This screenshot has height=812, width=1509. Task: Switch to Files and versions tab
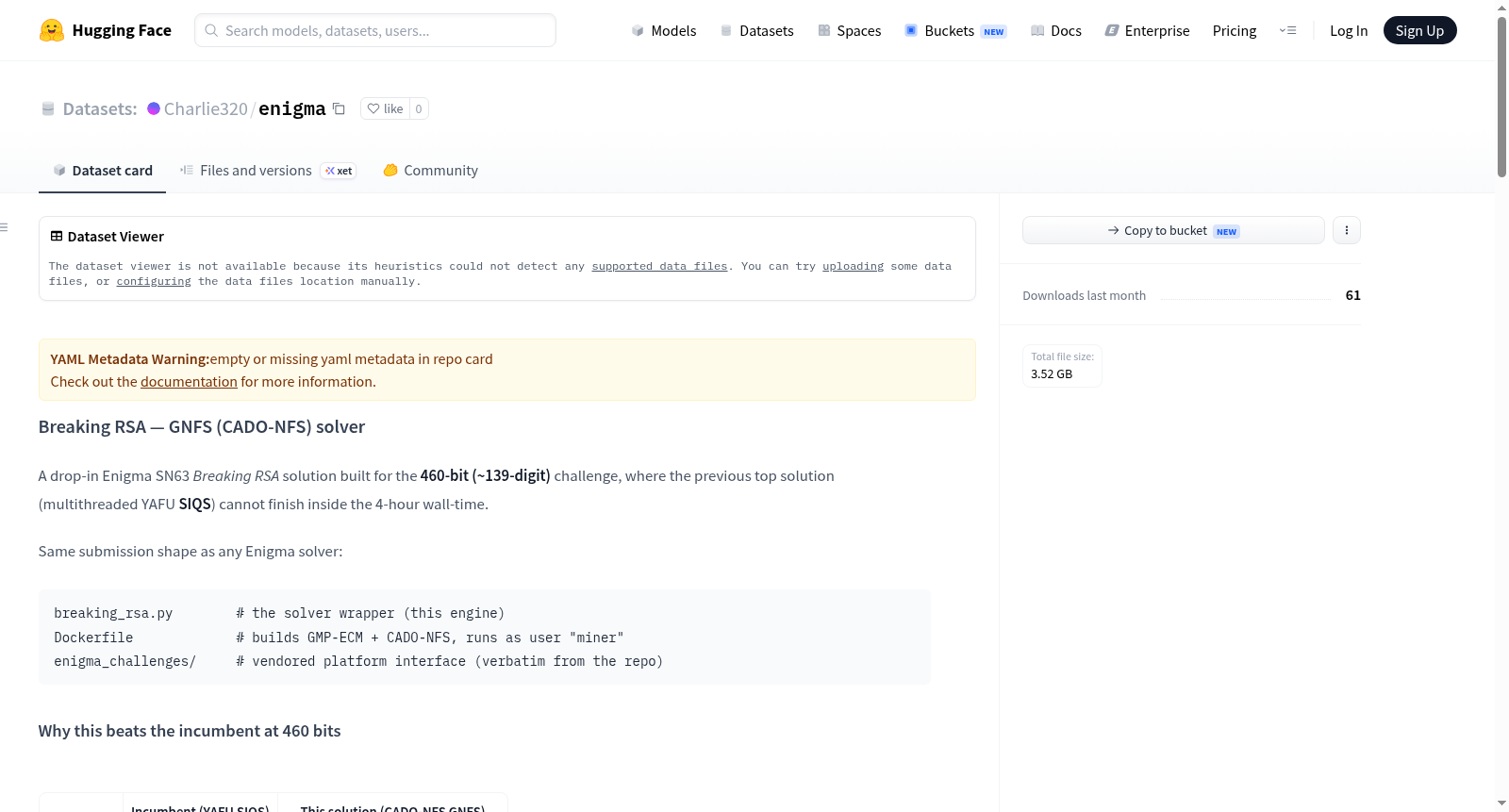267,170
